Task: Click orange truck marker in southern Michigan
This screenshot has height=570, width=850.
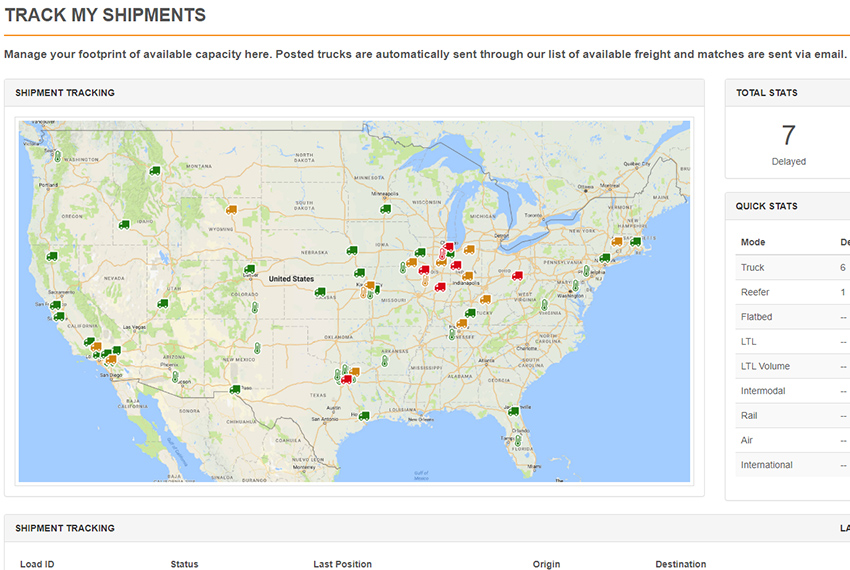Action: tap(469, 249)
